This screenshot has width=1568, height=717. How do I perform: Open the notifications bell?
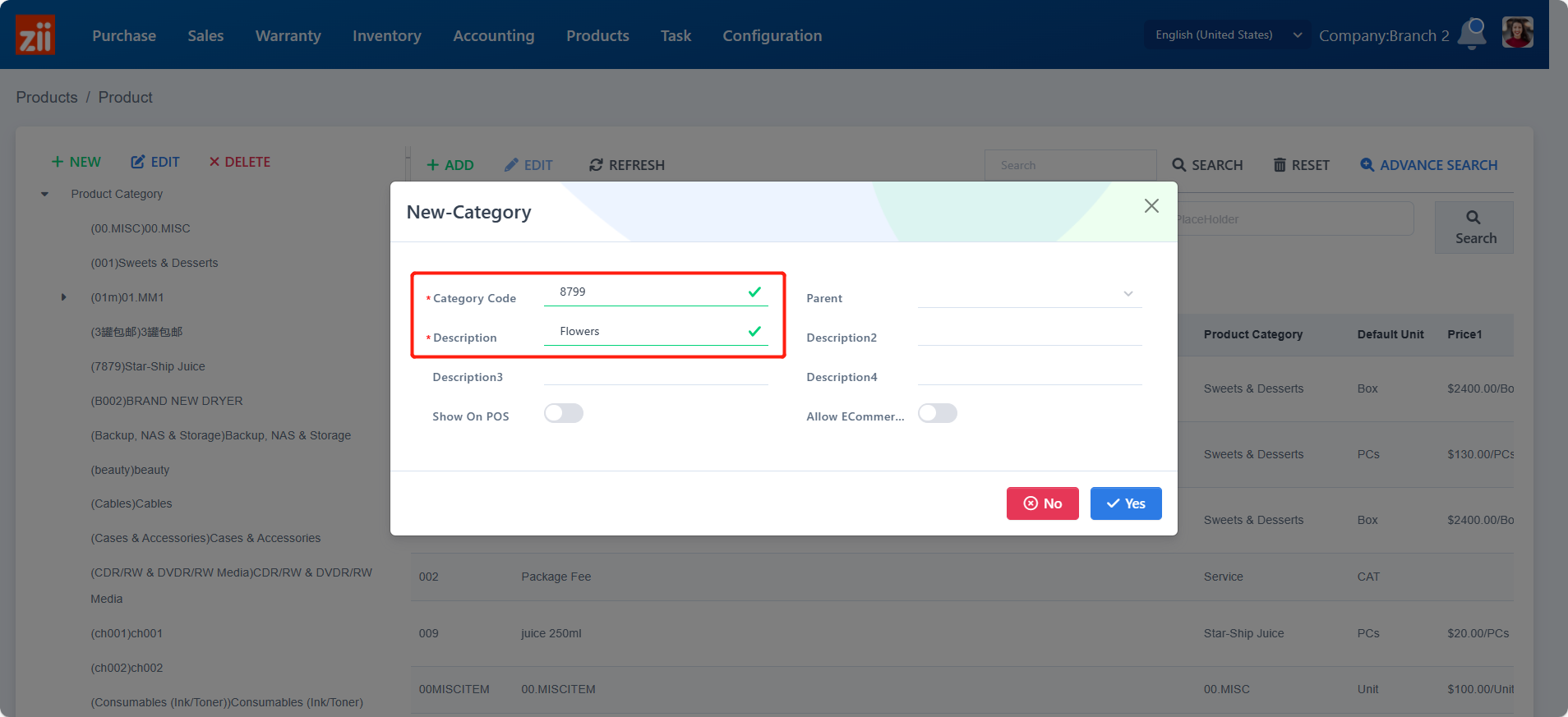[1472, 34]
